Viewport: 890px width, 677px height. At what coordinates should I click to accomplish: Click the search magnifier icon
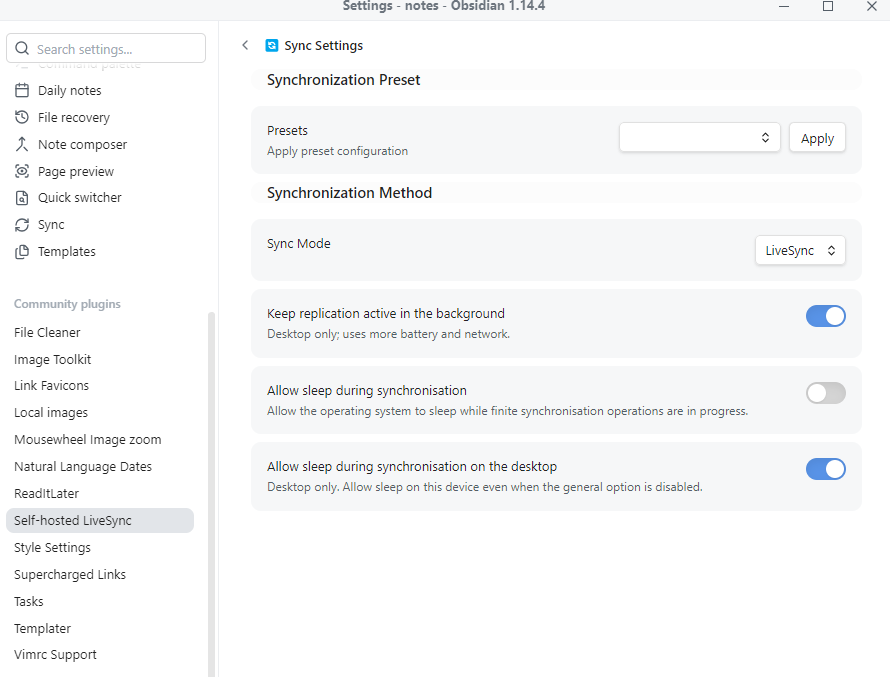[22, 49]
